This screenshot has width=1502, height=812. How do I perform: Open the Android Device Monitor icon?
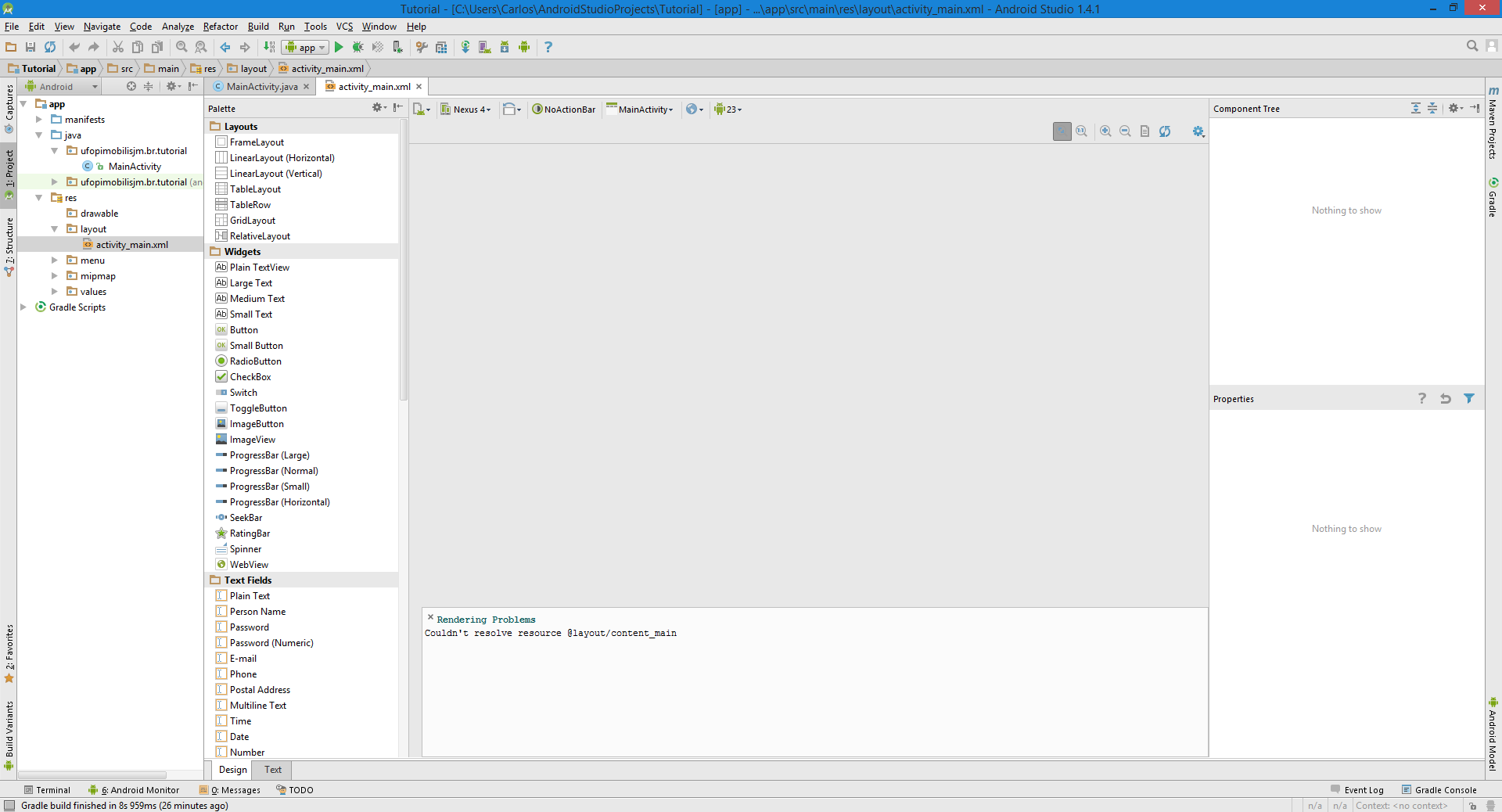click(524, 47)
